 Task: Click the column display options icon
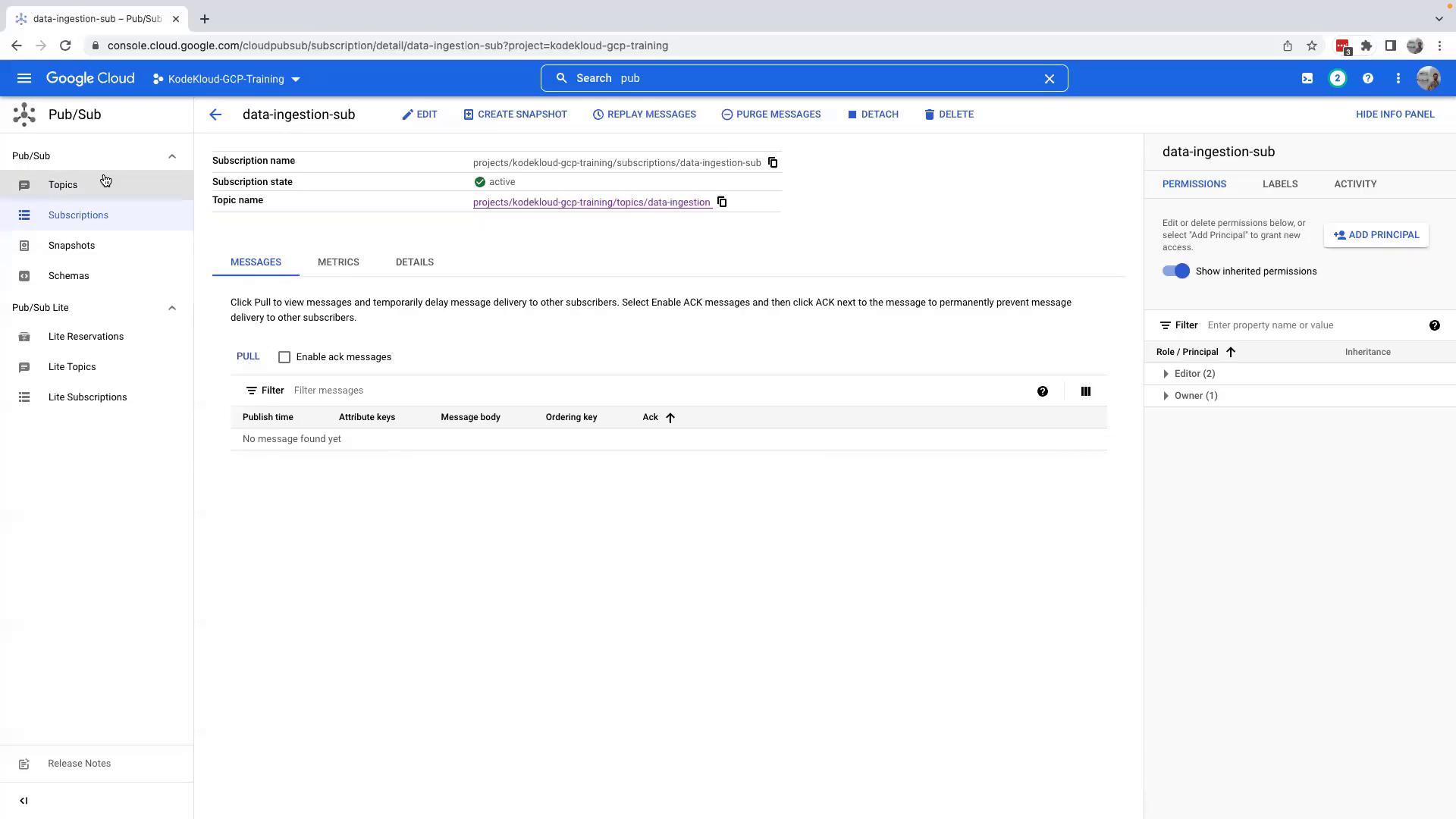1085,391
